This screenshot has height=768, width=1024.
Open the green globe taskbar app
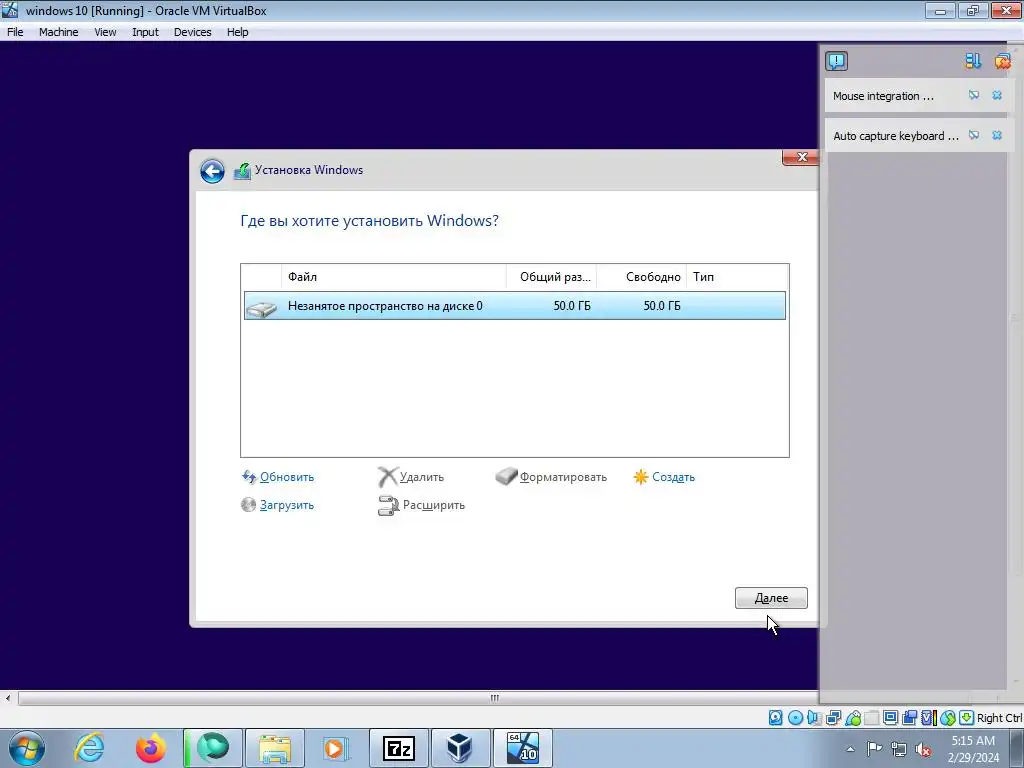click(x=213, y=748)
